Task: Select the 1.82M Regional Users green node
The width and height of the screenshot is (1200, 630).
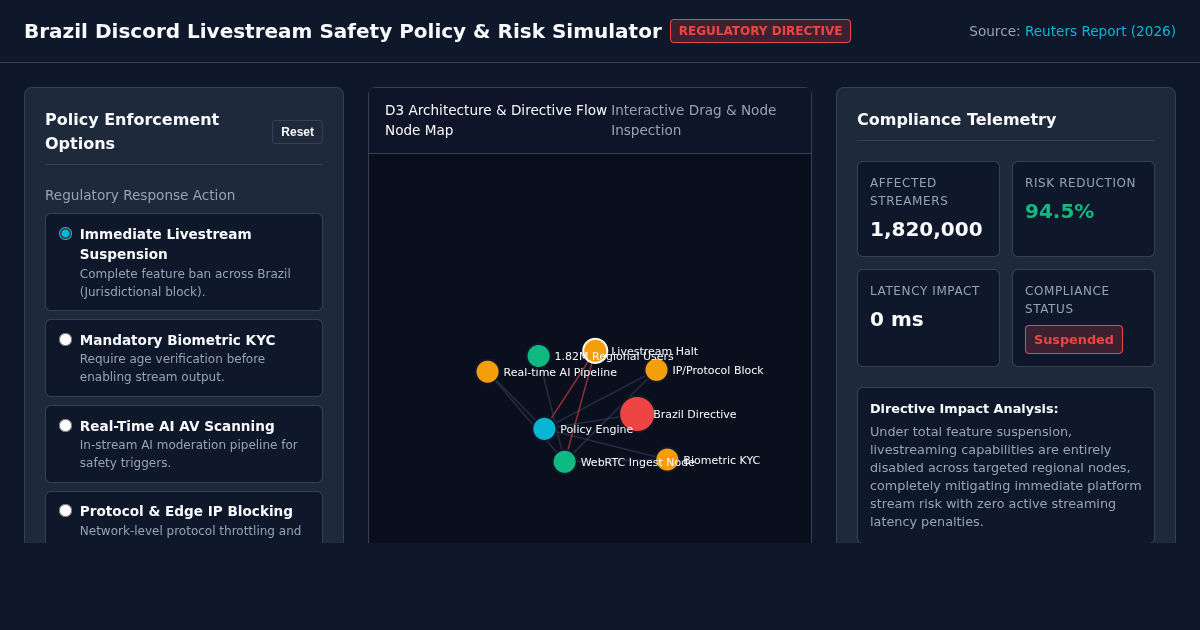Action: pos(538,356)
